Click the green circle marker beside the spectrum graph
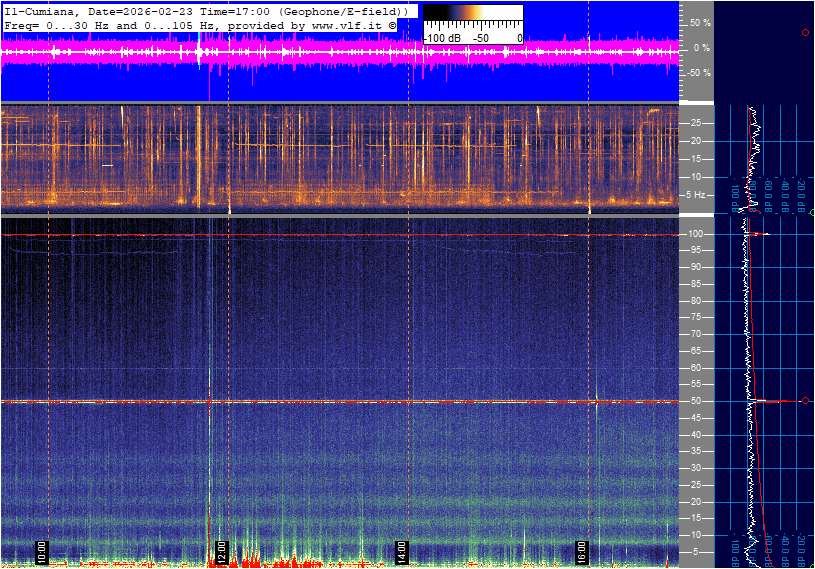 (x=812, y=212)
